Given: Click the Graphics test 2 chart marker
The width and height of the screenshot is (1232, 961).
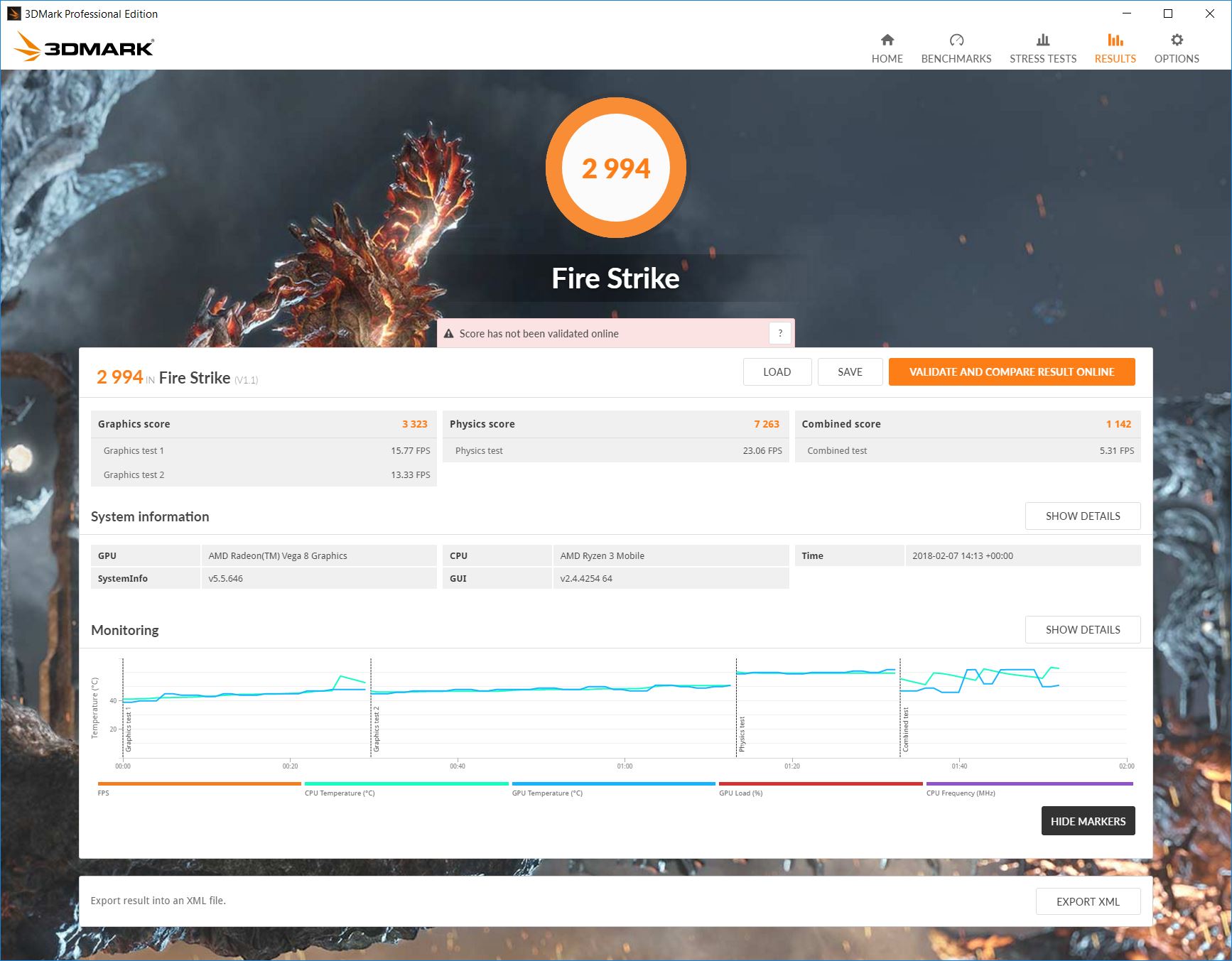Looking at the screenshot, I should [x=376, y=729].
